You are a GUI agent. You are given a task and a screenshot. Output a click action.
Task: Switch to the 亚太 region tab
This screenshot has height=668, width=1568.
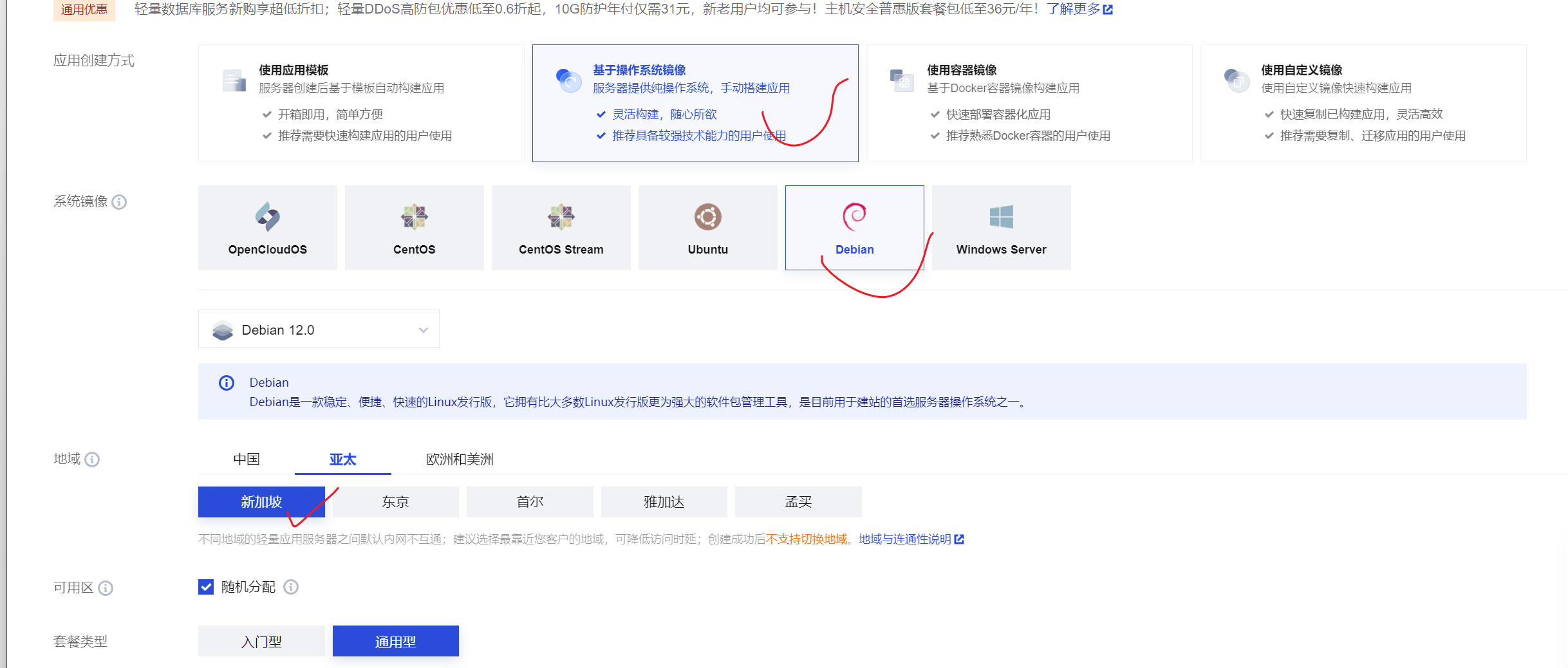point(343,459)
